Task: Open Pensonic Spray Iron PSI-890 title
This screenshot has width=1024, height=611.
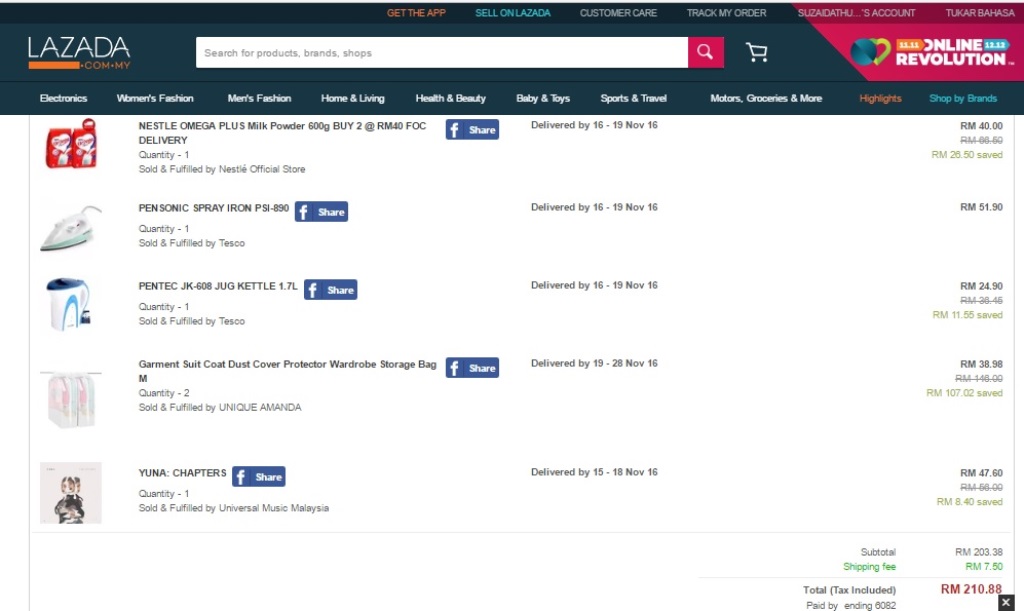Action: pyautogui.click(x=214, y=208)
